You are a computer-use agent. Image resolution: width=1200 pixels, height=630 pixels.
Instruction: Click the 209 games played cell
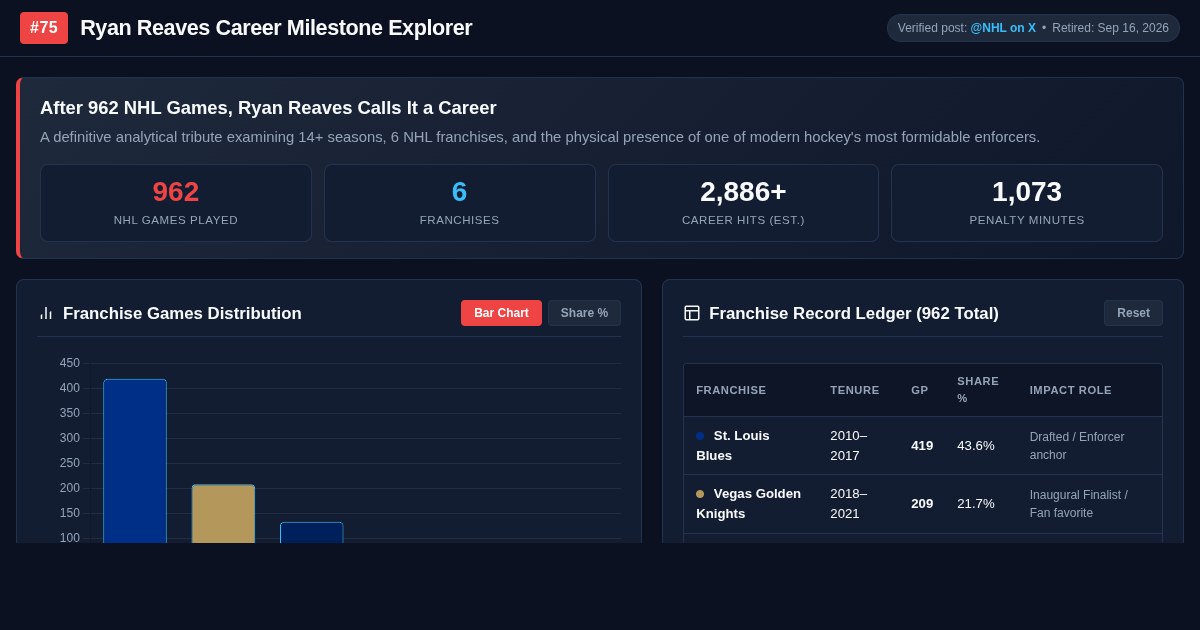(x=922, y=504)
